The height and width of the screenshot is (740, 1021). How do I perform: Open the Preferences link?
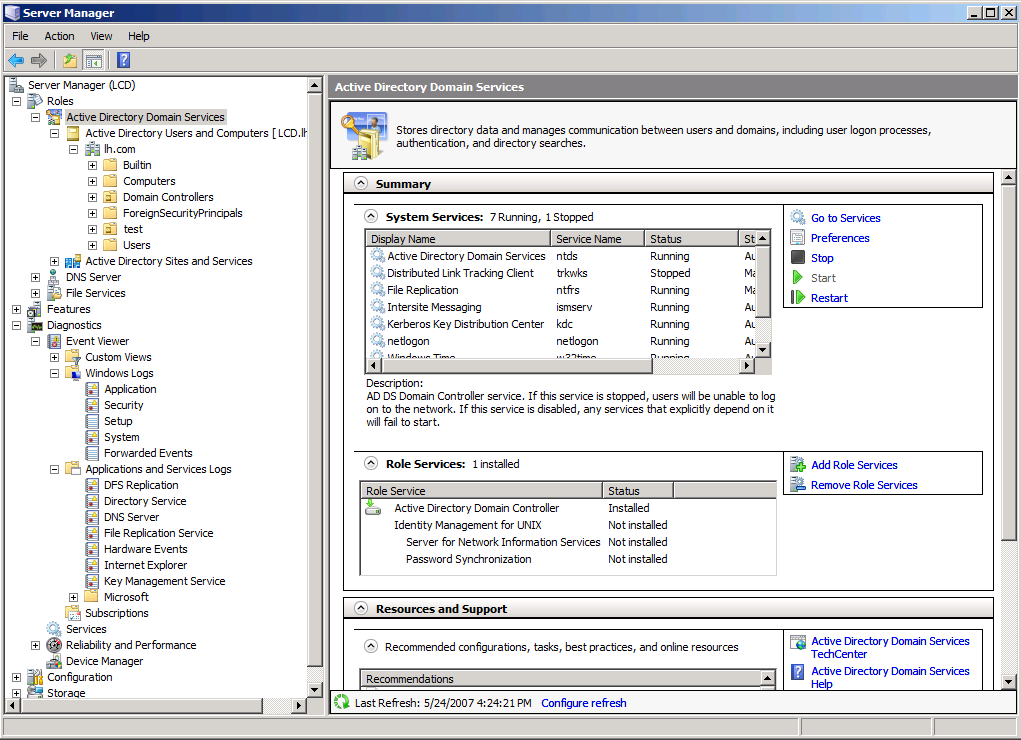click(840, 238)
